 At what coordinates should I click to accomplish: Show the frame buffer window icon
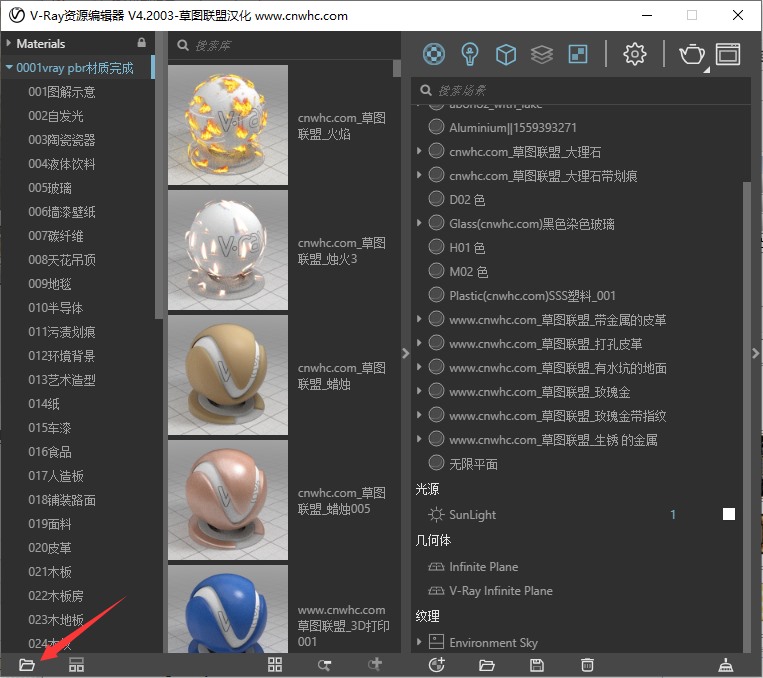pyautogui.click(x=727, y=54)
